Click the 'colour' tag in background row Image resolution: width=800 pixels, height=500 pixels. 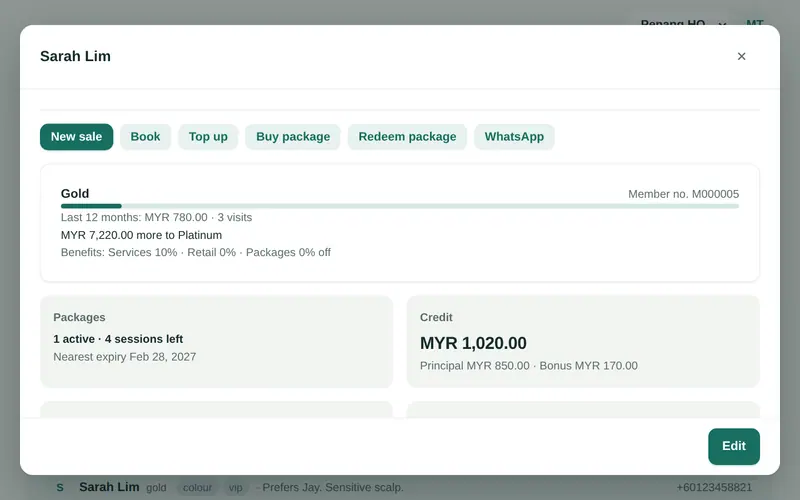pos(197,488)
